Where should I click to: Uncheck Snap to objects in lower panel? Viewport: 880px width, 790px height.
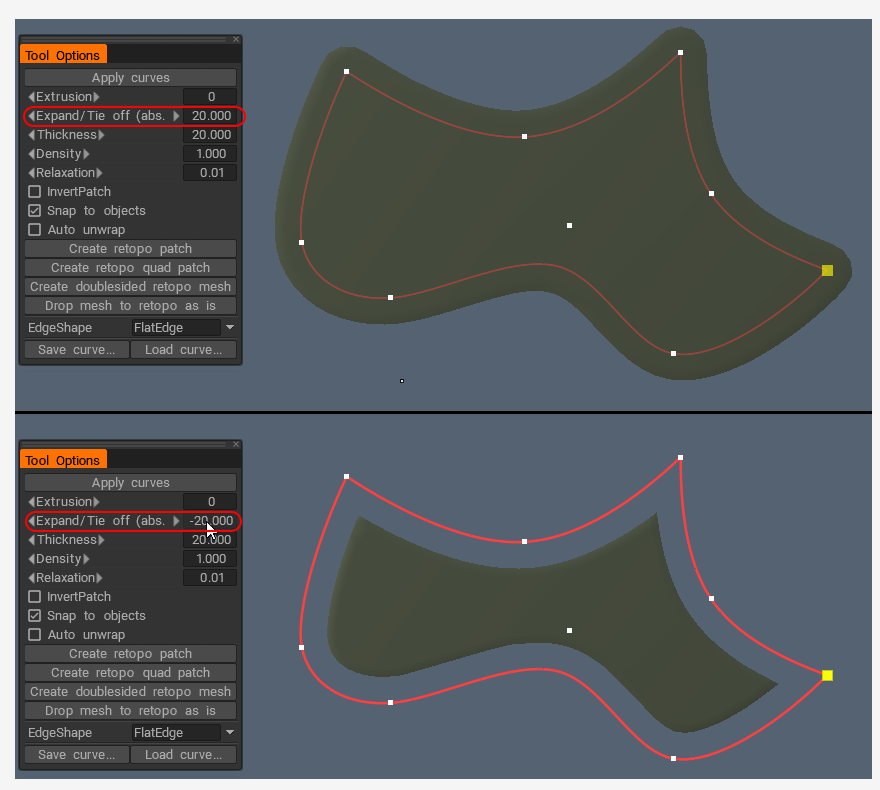pos(35,616)
